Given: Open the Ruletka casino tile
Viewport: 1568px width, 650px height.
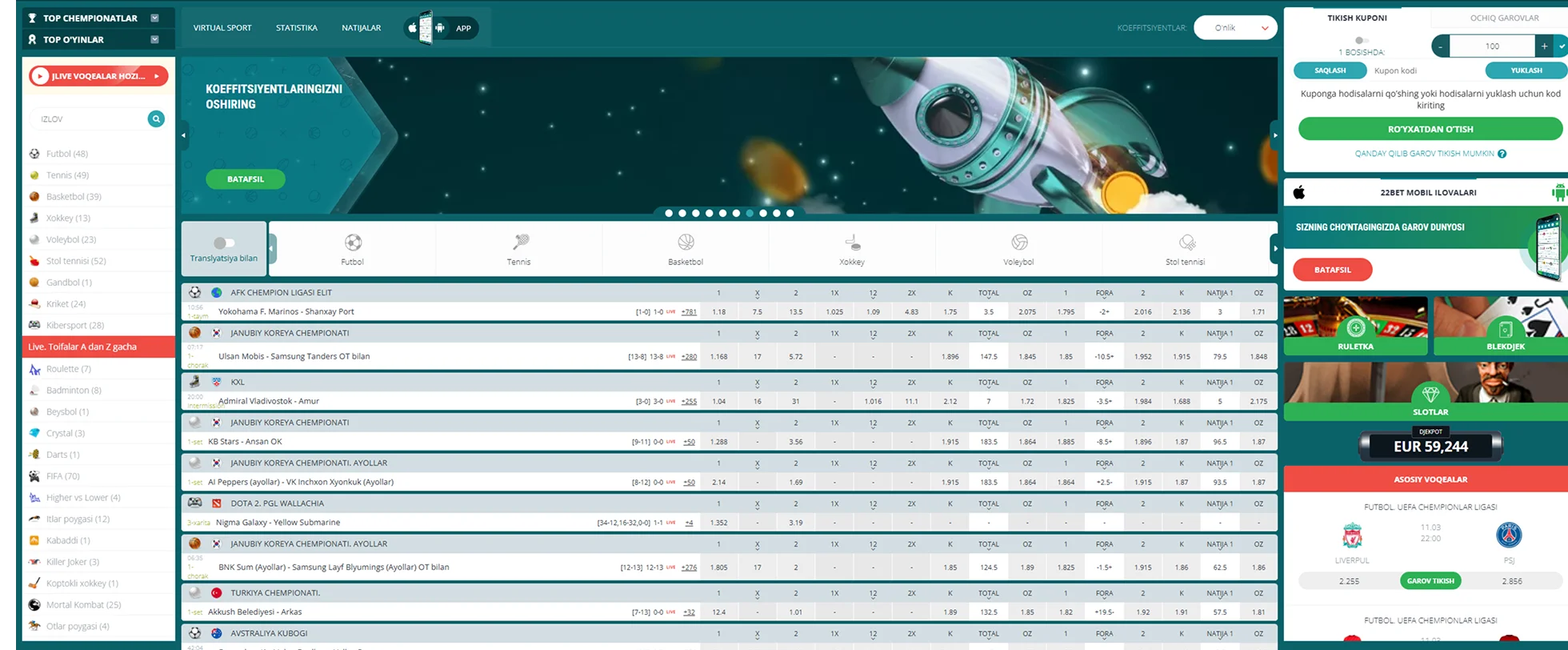Looking at the screenshot, I should coord(1355,326).
